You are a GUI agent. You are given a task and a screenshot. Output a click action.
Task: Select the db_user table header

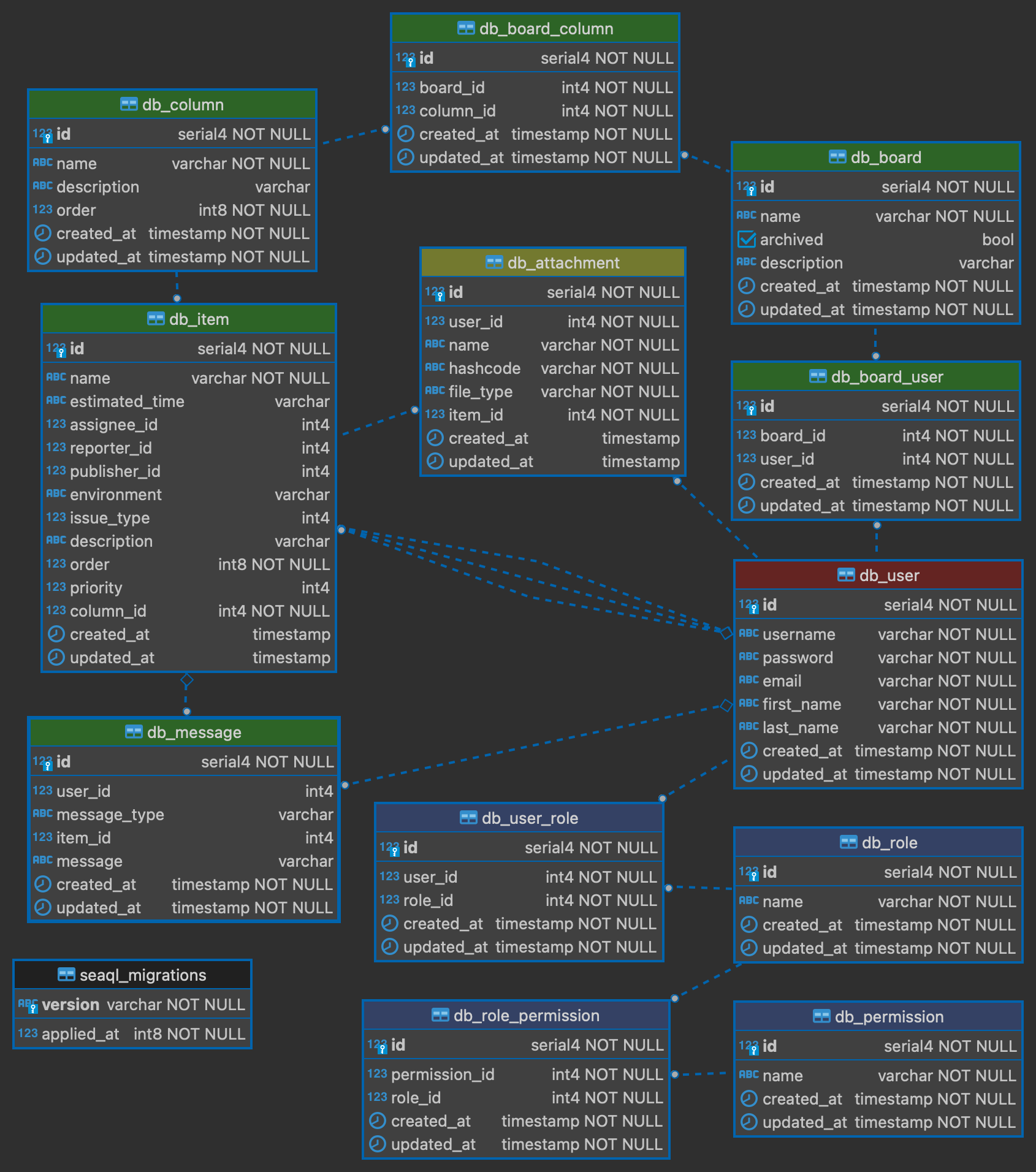[878, 576]
